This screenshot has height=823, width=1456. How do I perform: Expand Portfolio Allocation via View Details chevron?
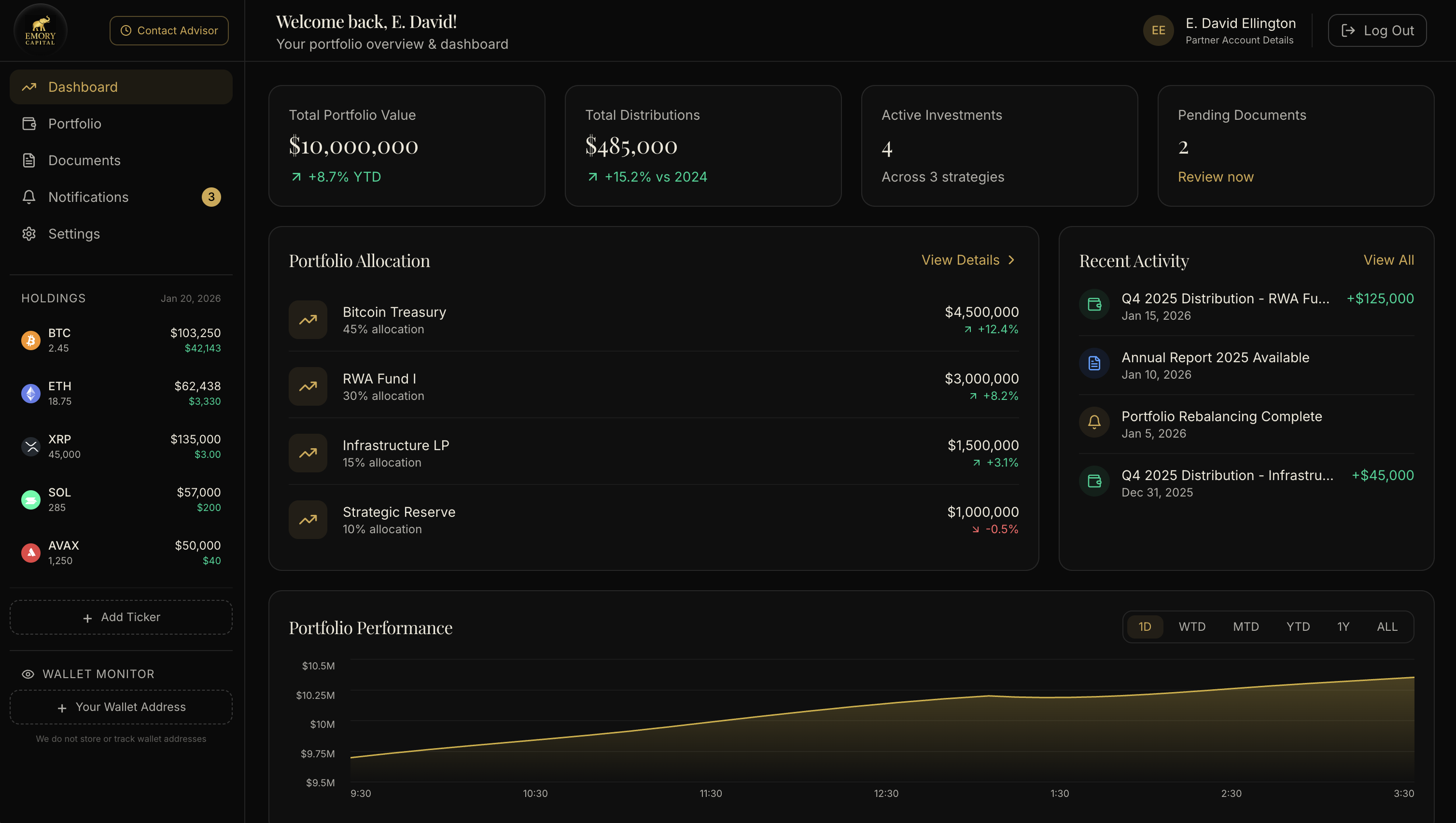(1012, 260)
